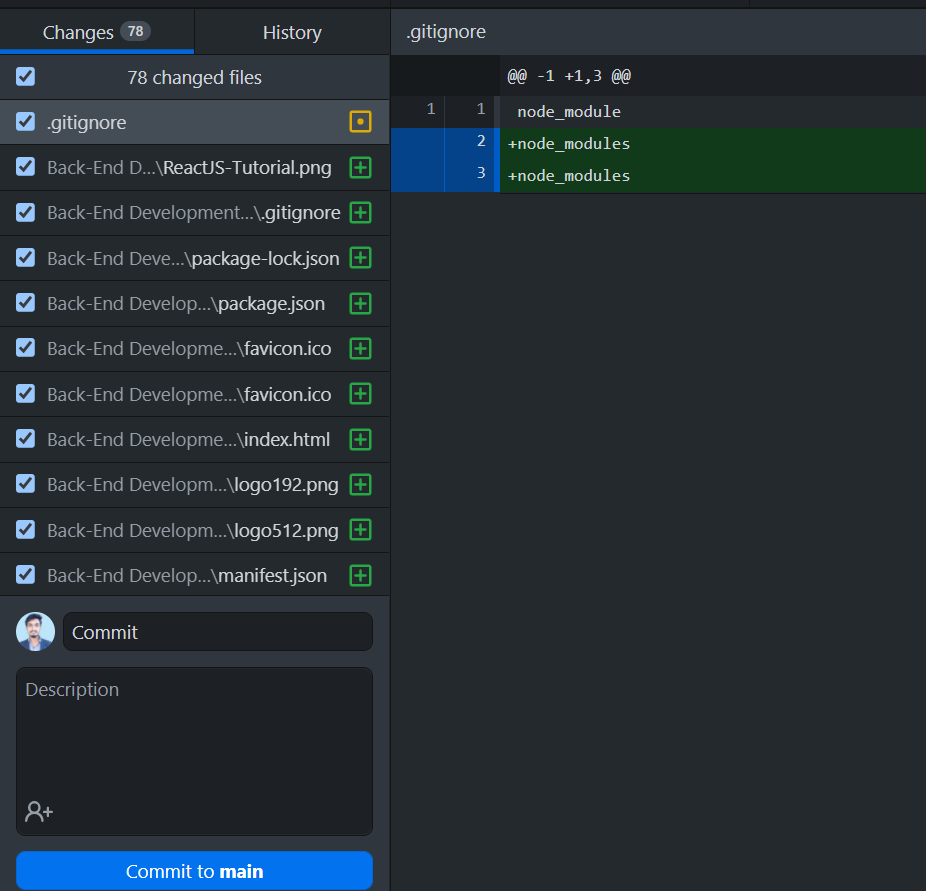Switch to the Changes tab

pyautogui.click(x=97, y=32)
